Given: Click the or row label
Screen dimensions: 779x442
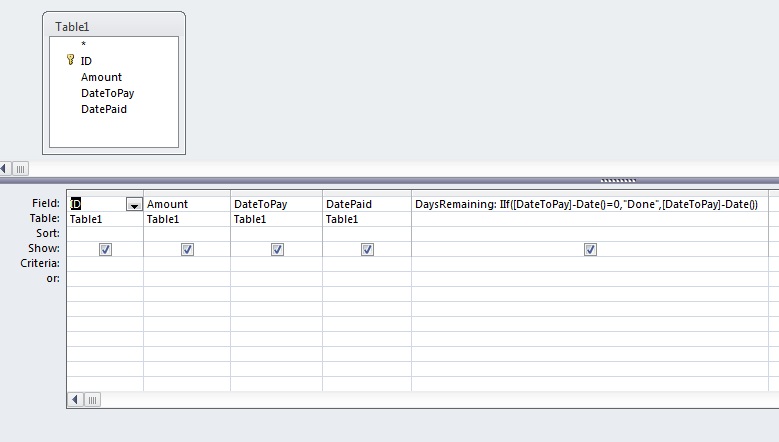Looking at the screenshot, I should pos(53,279).
